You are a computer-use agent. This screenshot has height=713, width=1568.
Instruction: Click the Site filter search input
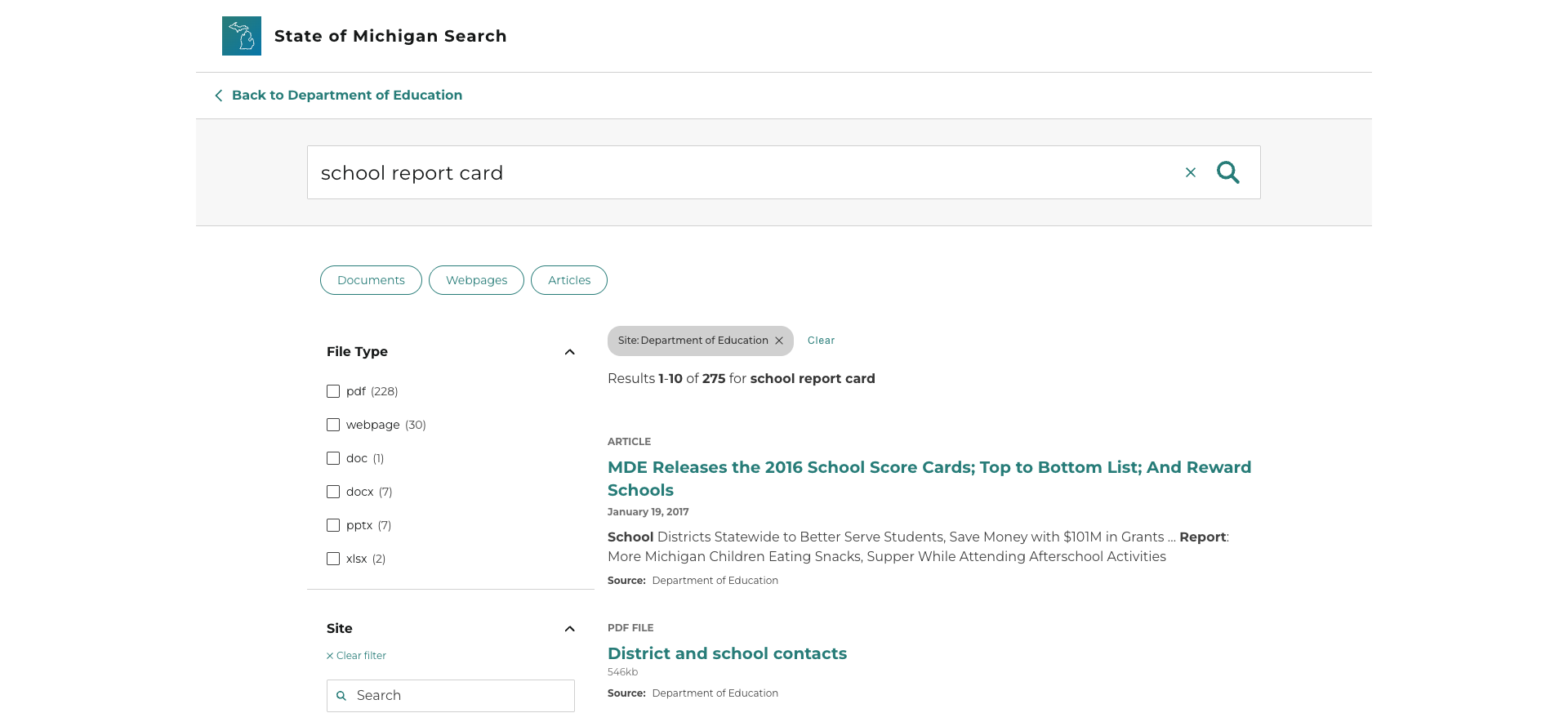pyautogui.click(x=451, y=696)
